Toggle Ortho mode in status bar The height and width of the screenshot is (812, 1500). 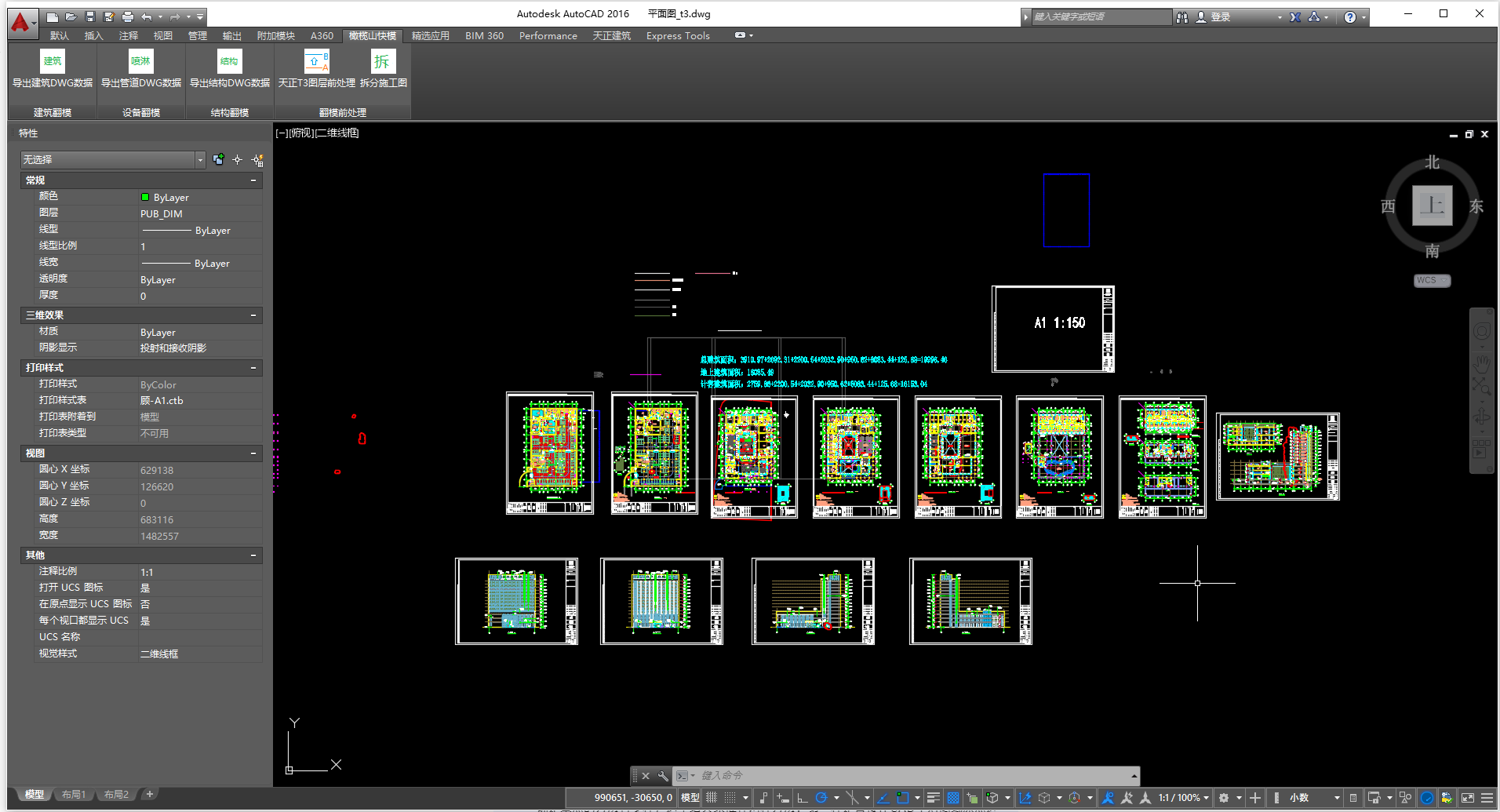[x=802, y=798]
